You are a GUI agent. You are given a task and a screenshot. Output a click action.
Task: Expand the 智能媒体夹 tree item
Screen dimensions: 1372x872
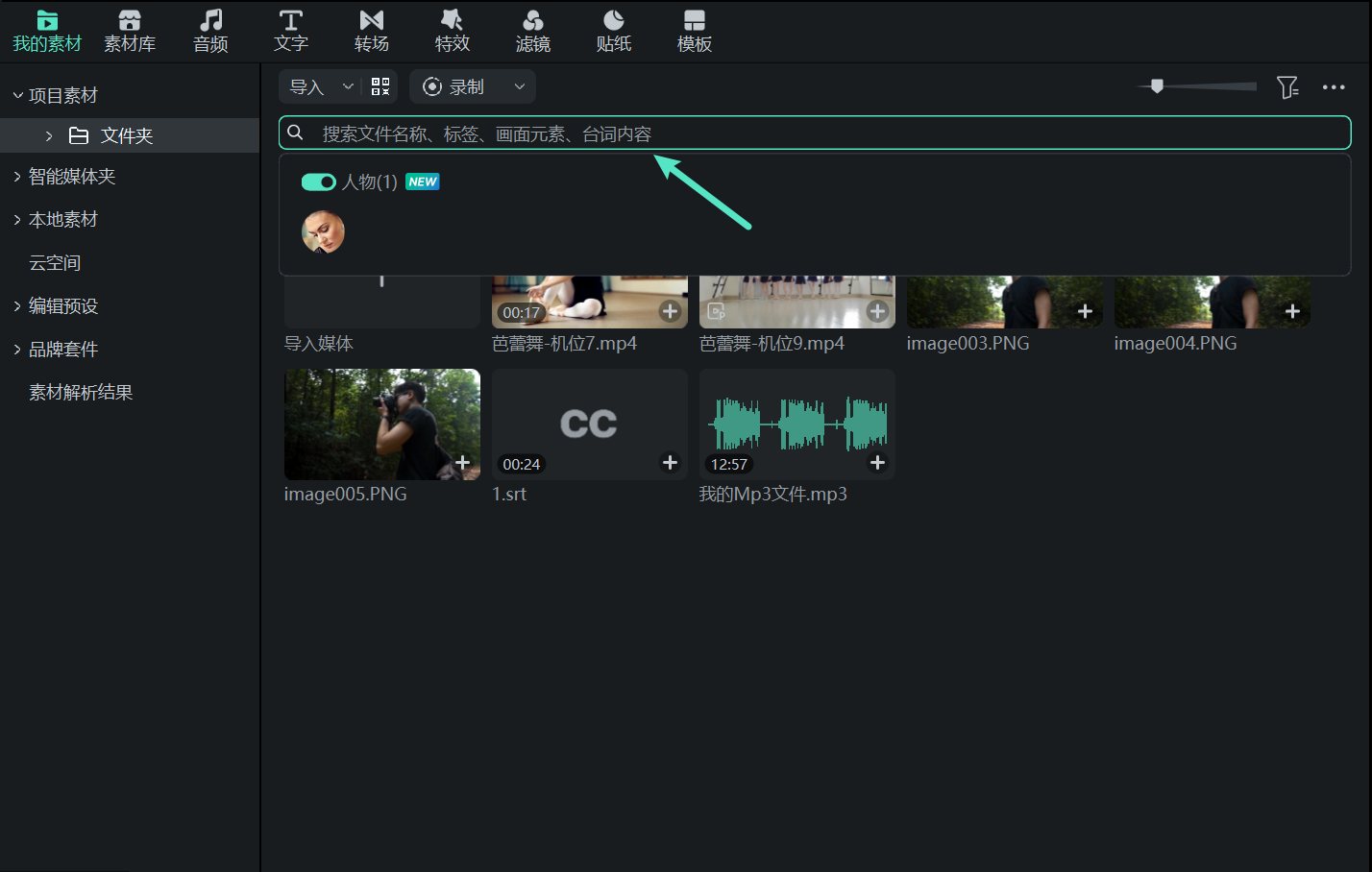point(17,177)
